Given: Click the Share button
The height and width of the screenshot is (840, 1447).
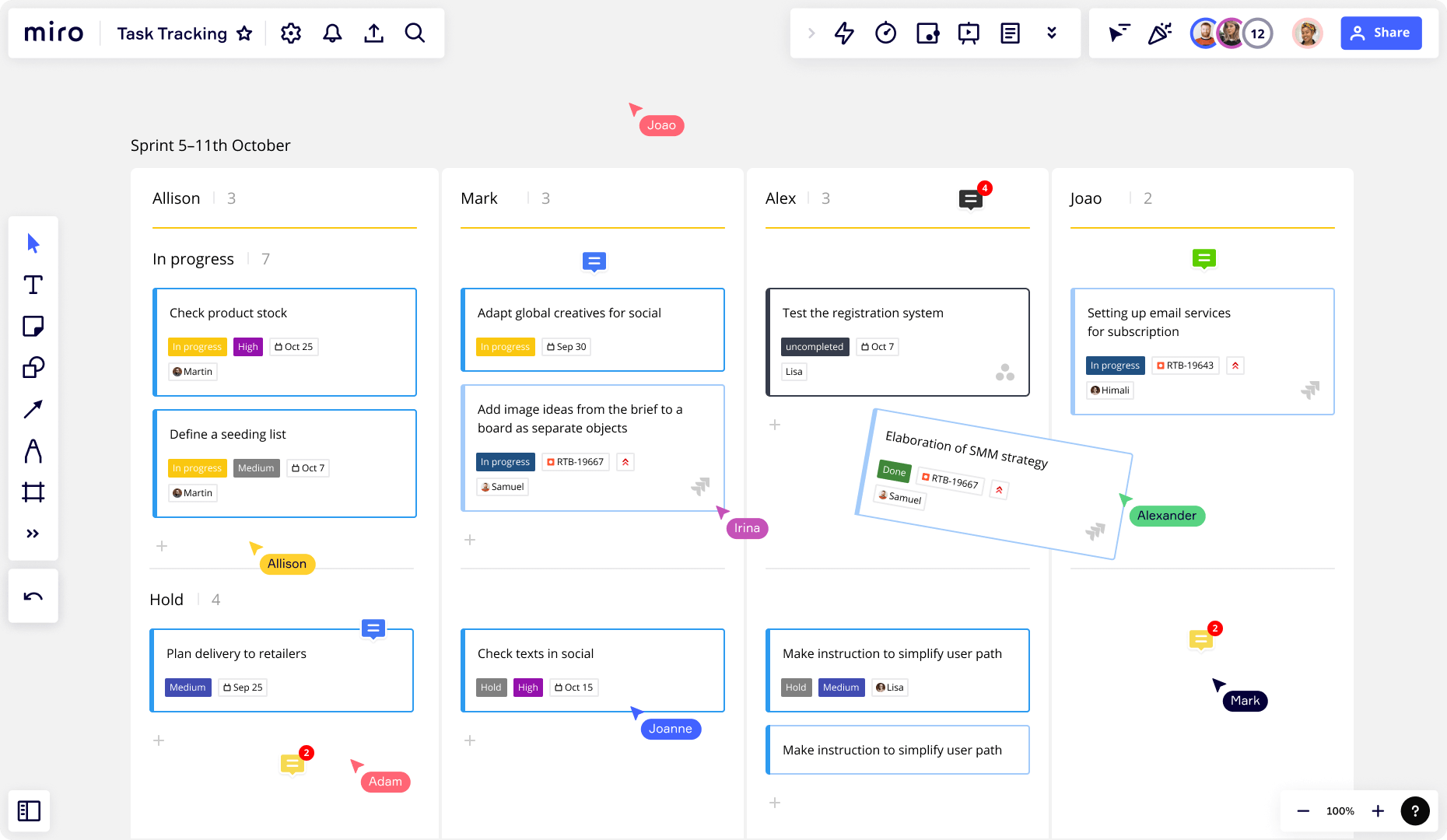Looking at the screenshot, I should click(1381, 33).
